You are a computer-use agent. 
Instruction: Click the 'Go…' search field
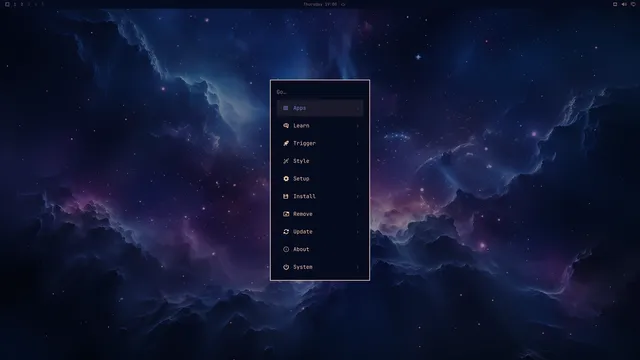pyautogui.click(x=320, y=92)
